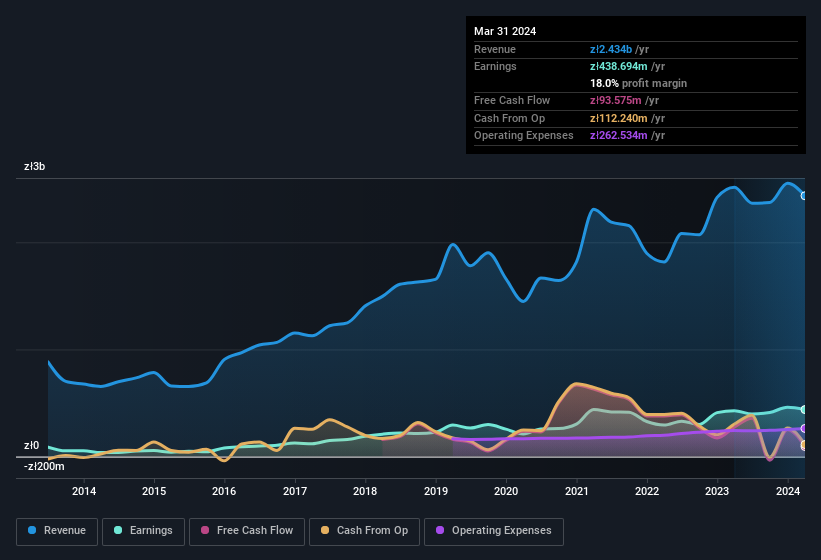821x560 pixels.
Task: Click the 2014 x-axis label
Action: pos(84,491)
